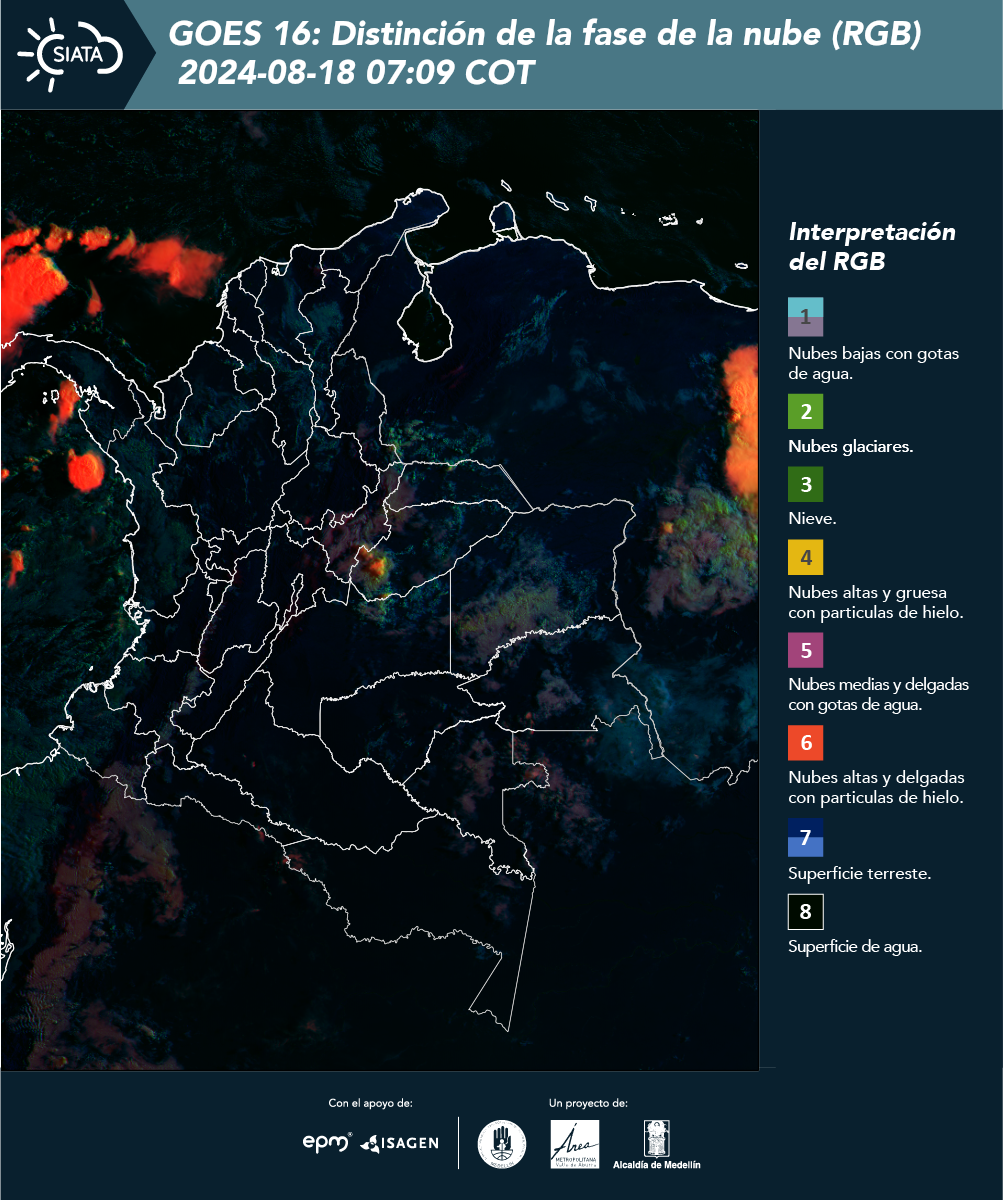Click the Alcaldía de Medellín logo
This screenshot has width=1003, height=1200.
pyautogui.click(x=656, y=1145)
